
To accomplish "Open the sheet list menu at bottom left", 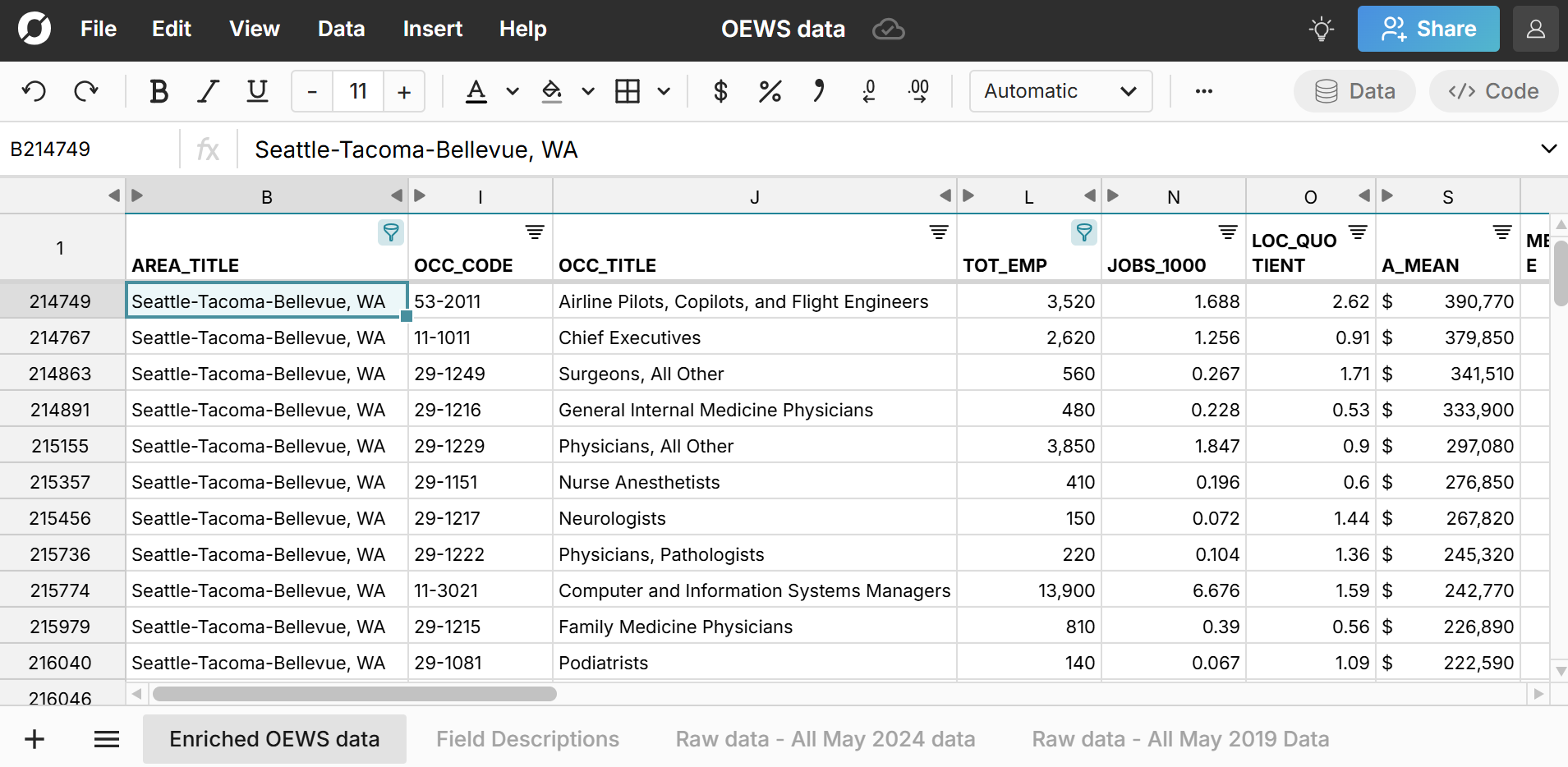I will 106,738.
